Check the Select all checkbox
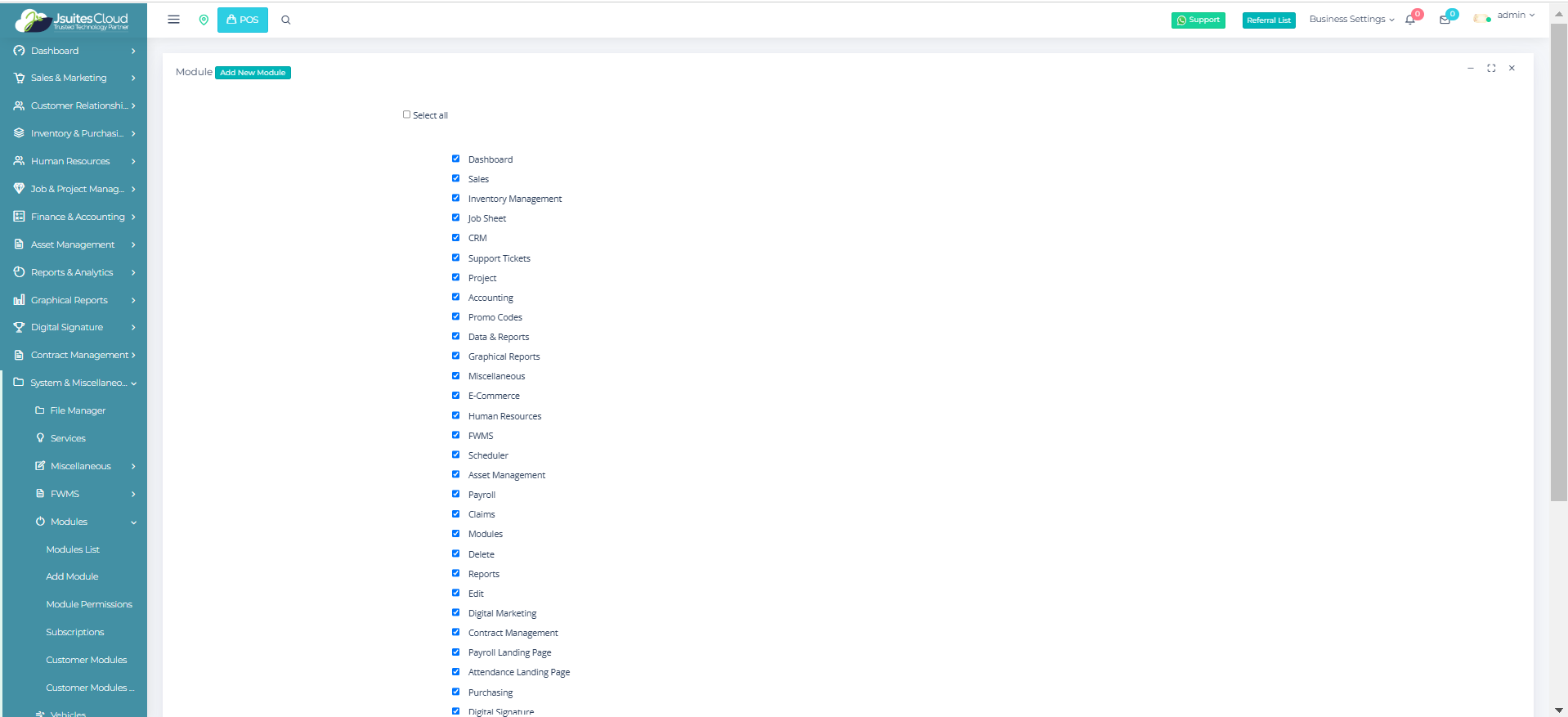This screenshot has height=717, width=1568. (x=406, y=114)
